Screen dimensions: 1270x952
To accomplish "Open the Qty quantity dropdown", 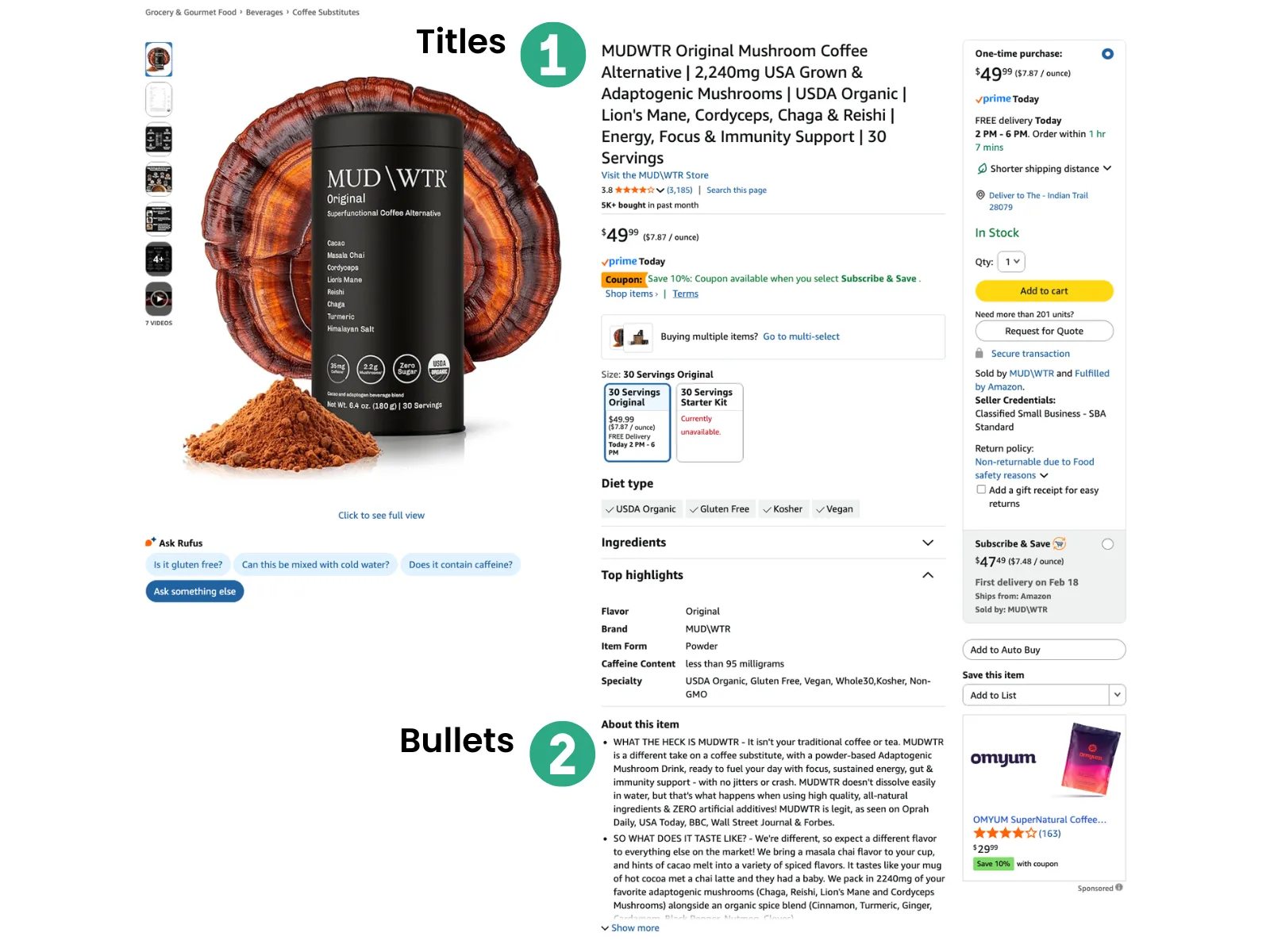I will pyautogui.click(x=1011, y=262).
